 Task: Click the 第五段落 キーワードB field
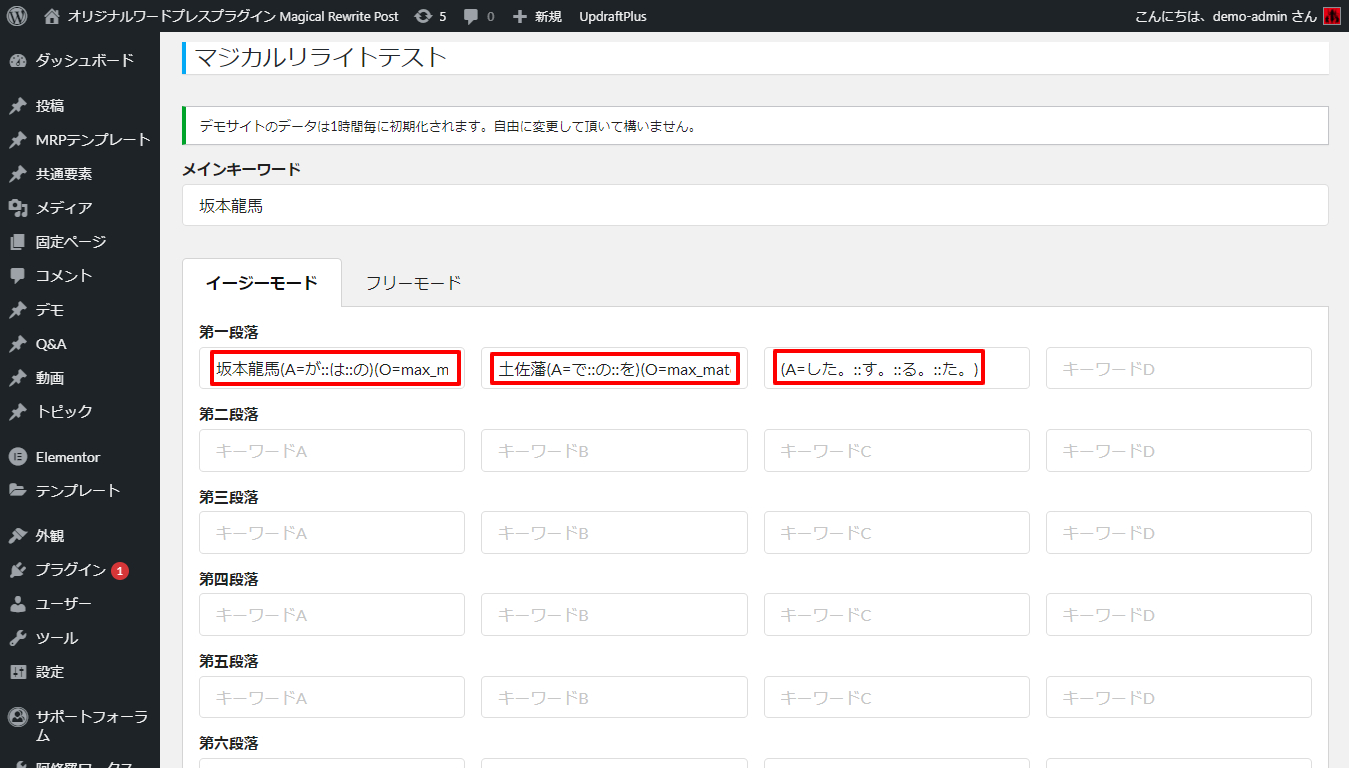[x=614, y=697]
